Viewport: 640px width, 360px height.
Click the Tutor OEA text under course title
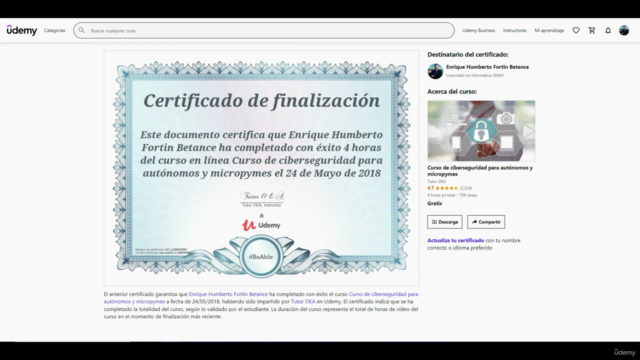[436, 182]
